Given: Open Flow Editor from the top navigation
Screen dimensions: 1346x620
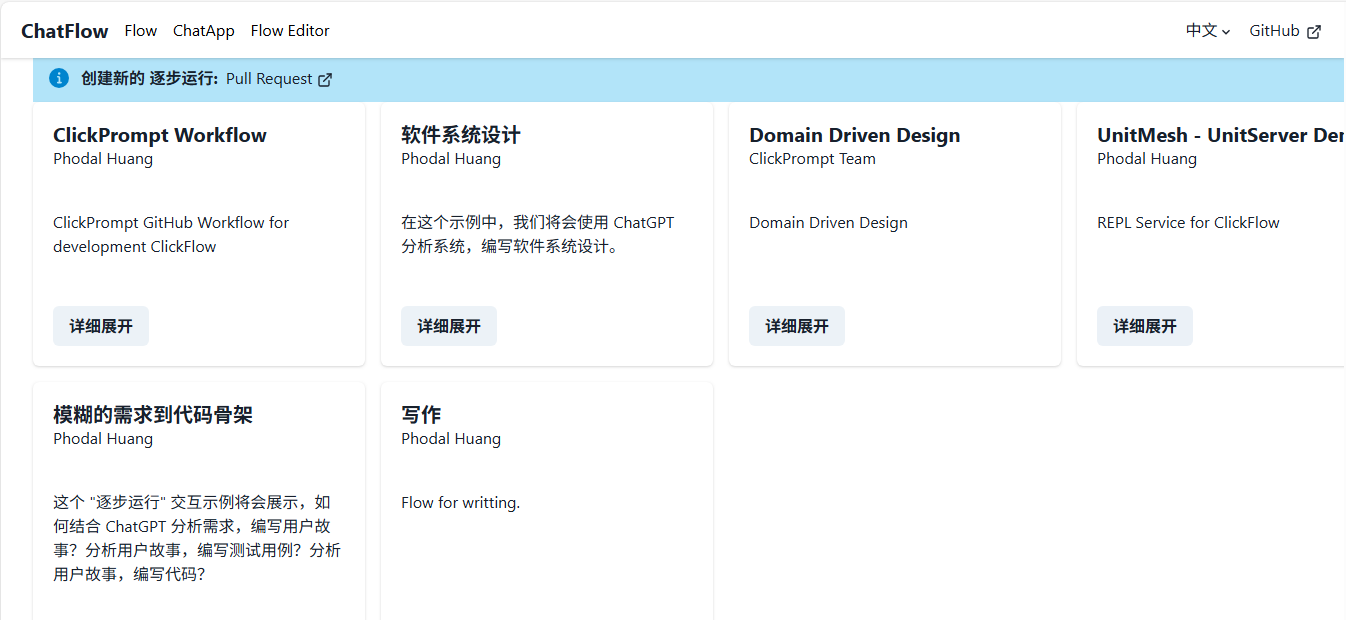Looking at the screenshot, I should [290, 31].
